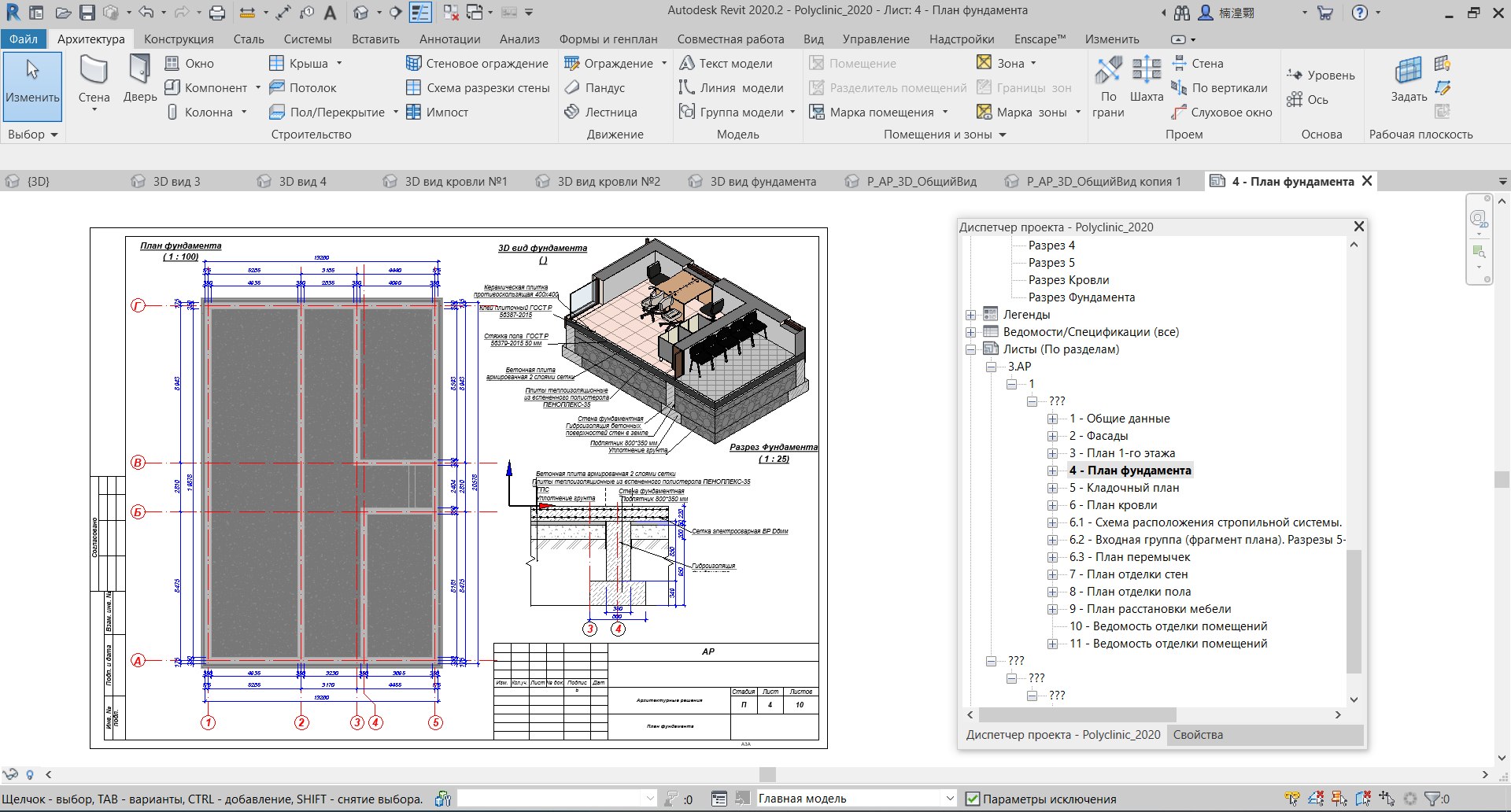Open the Аннотации ribbon tab
1511x812 pixels.
pyautogui.click(x=449, y=39)
